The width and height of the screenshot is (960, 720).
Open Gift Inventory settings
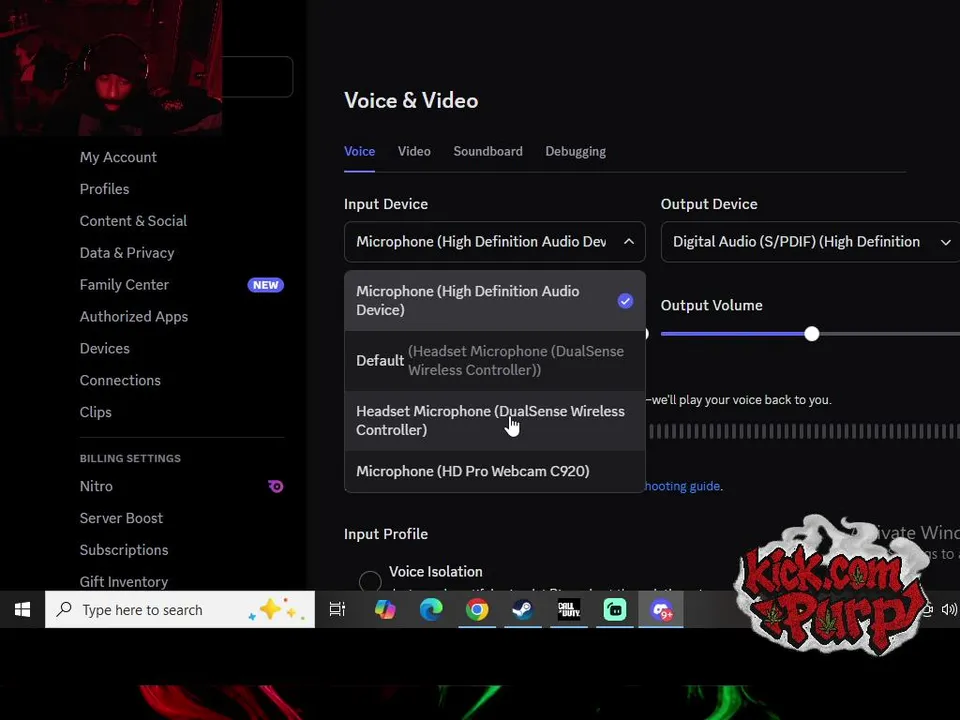(x=124, y=582)
